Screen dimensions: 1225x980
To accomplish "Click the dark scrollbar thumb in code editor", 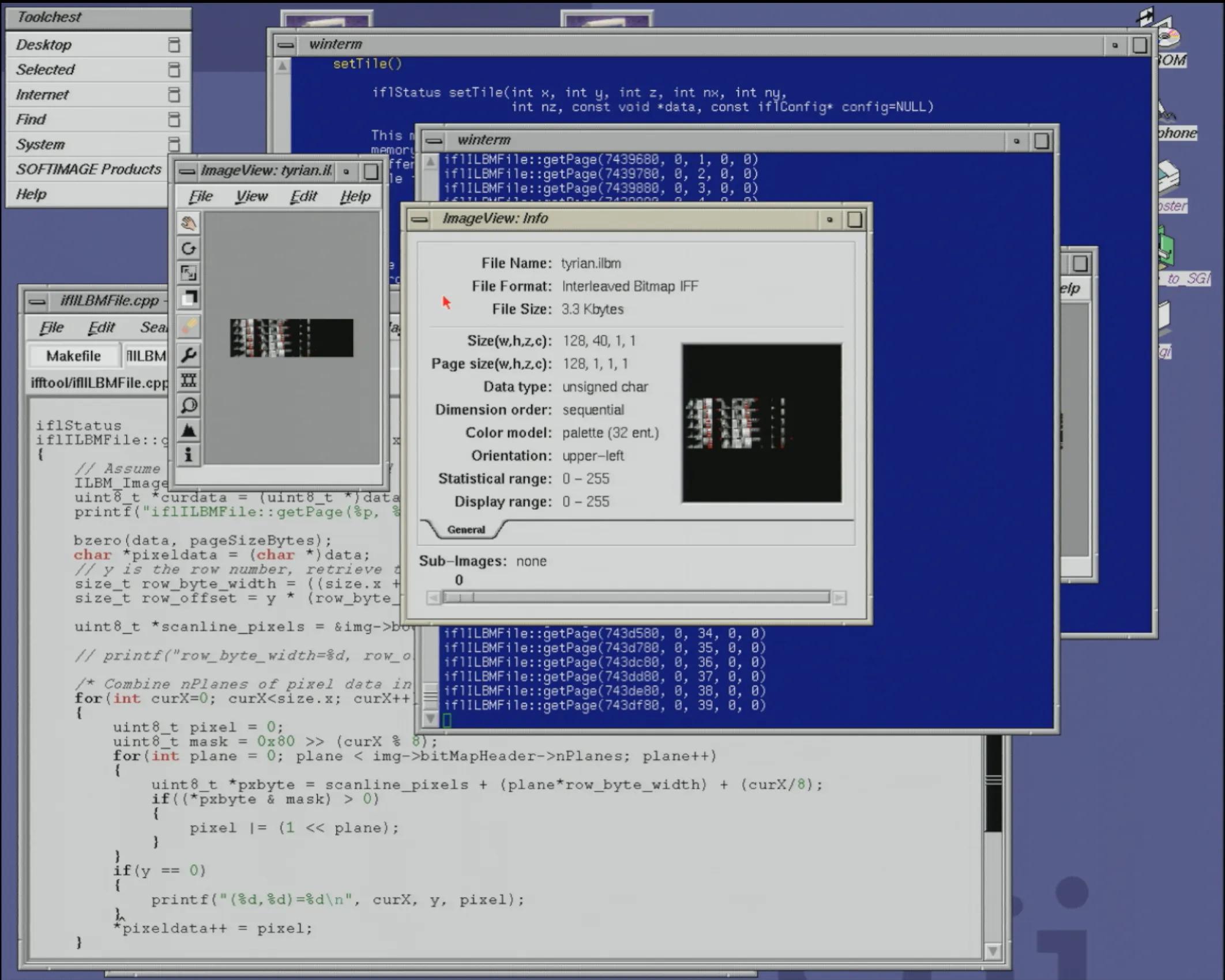I will click(993, 784).
